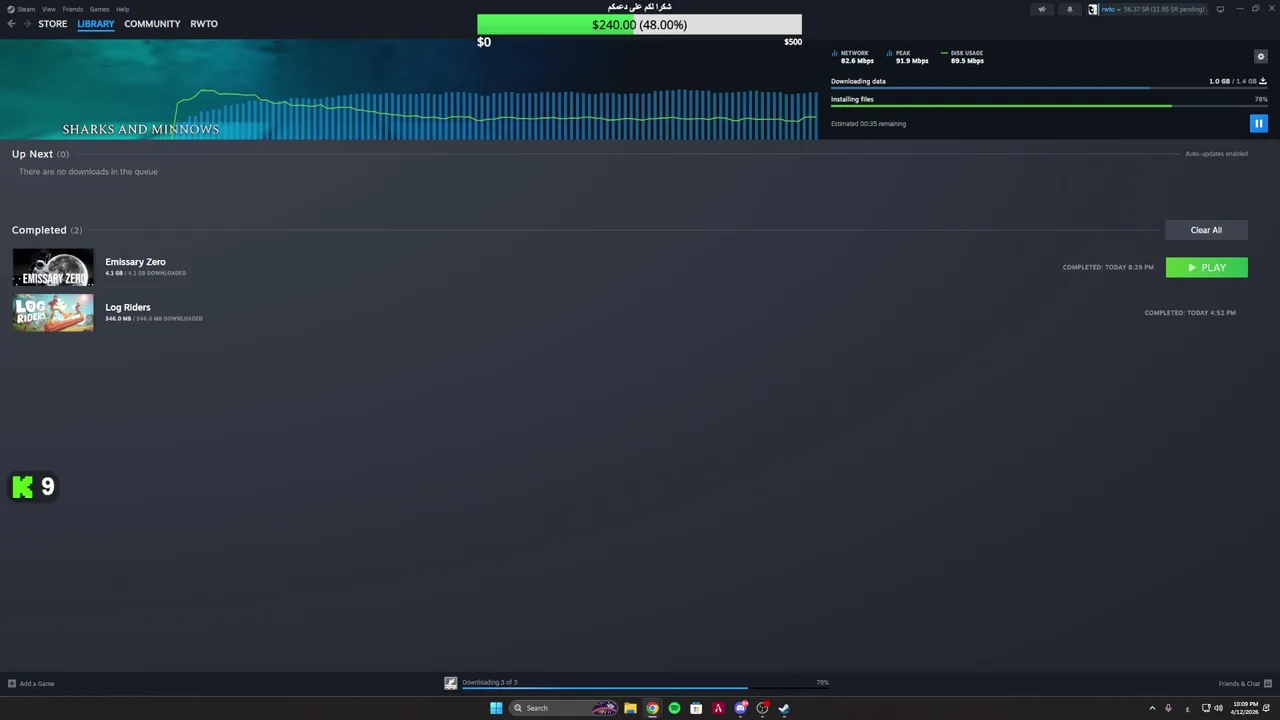
Task: Switch to Big Picture mode icon
Action: pos(1220,9)
